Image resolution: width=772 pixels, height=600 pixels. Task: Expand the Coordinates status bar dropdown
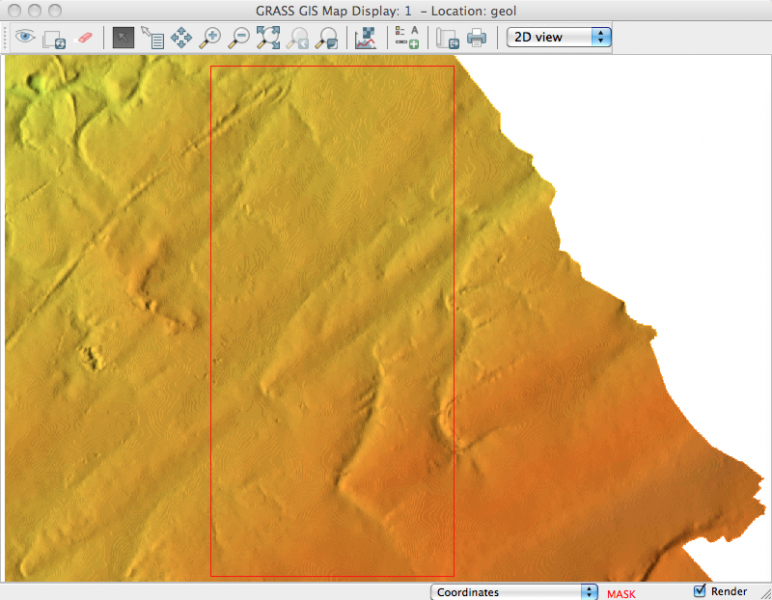coord(514,592)
